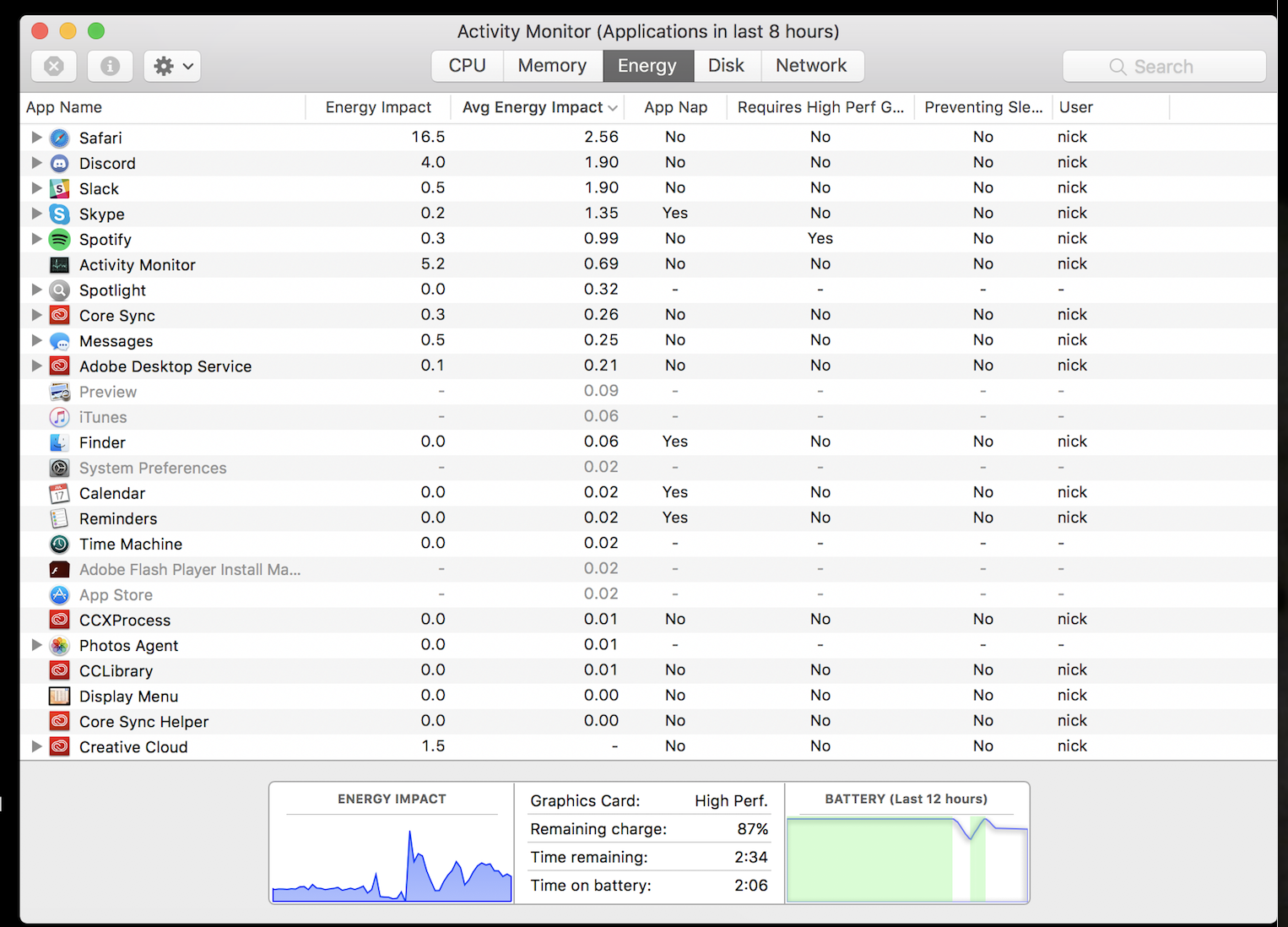Open process info with the i button
Screen dimensions: 1288x927
coord(110,66)
